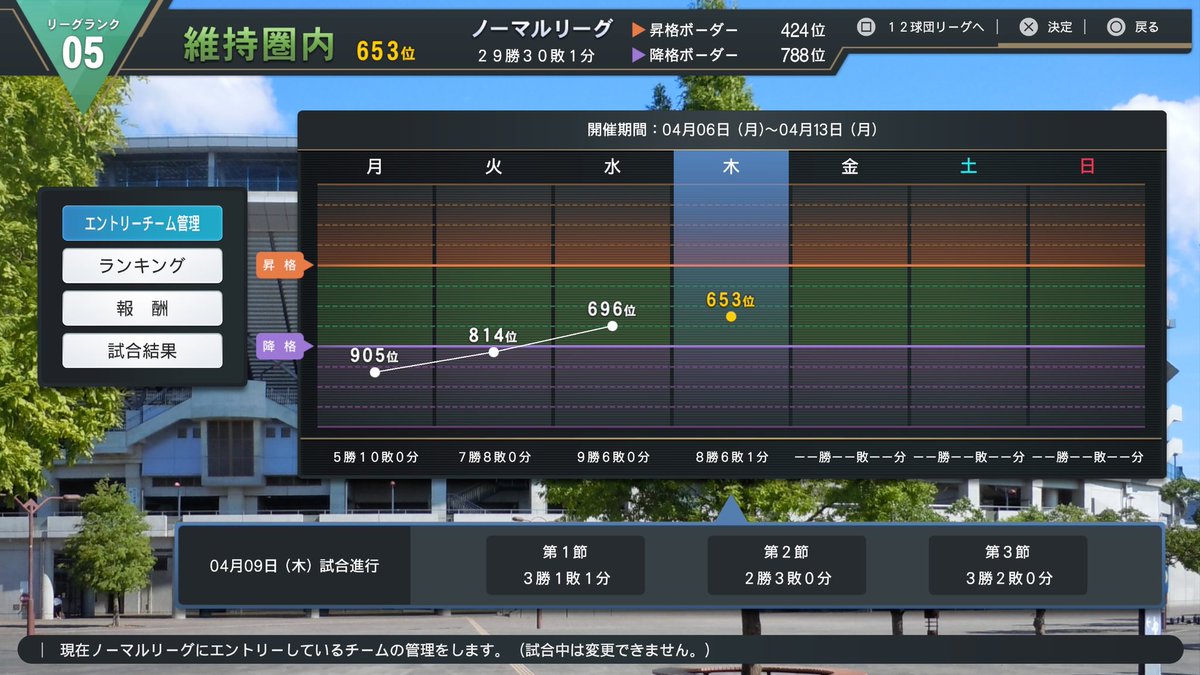Open 試合結果 from the side menu
The height and width of the screenshot is (675, 1200).
142,350
